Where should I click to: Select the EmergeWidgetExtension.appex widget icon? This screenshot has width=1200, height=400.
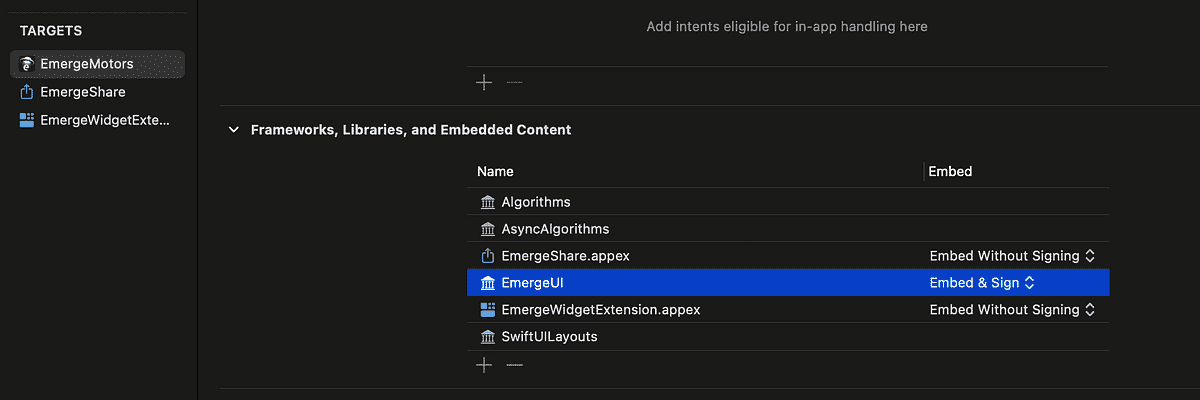pos(488,310)
